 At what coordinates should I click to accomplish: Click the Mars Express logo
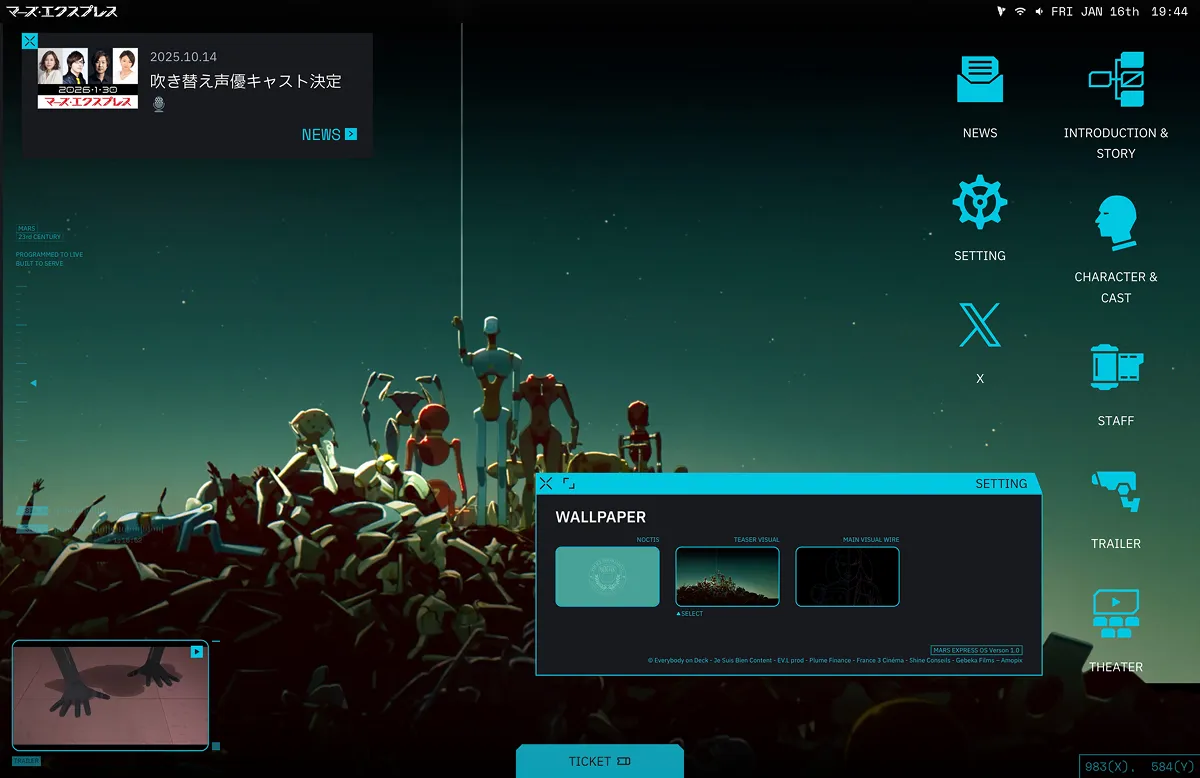click(62, 12)
